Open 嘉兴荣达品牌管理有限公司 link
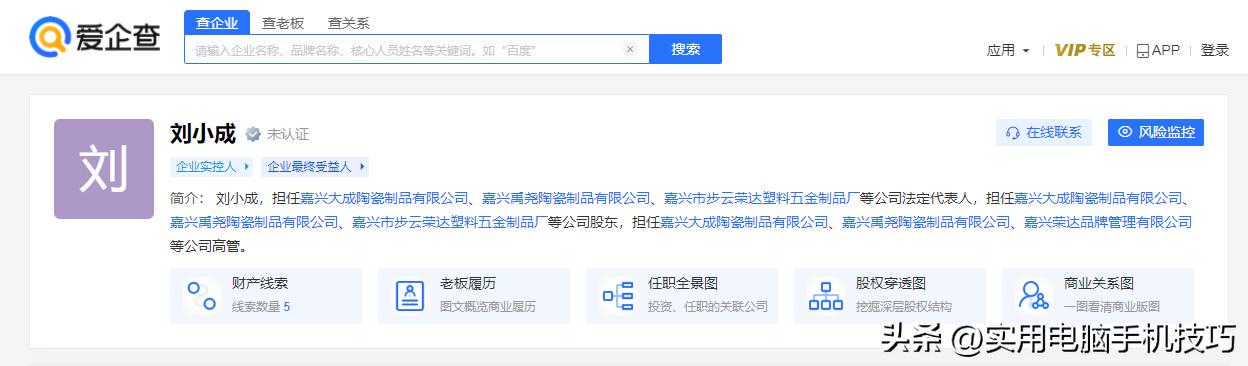 [x=1108, y=222]
